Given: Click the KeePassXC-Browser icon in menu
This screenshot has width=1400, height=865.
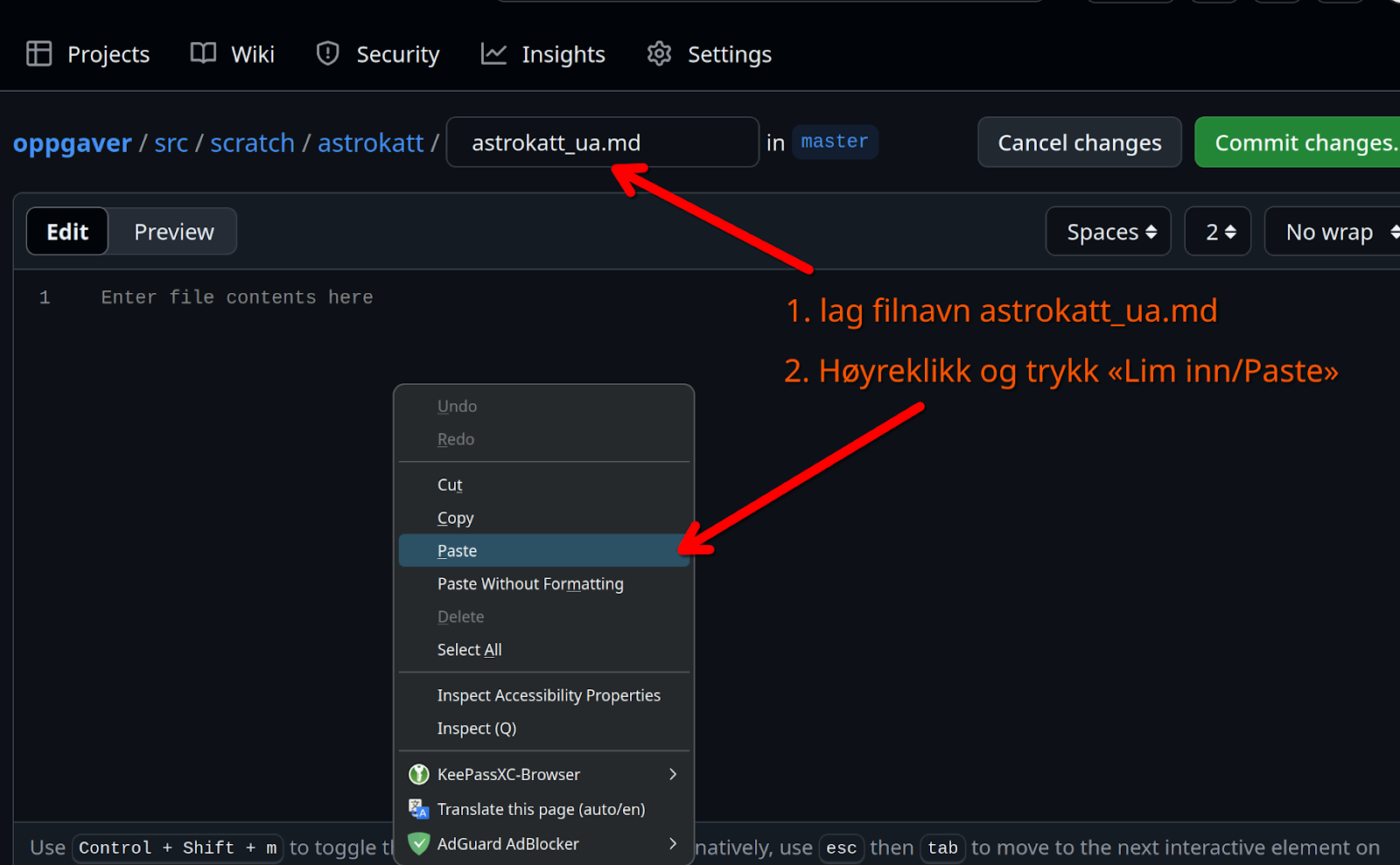Looking at the screenshot, I should click(x=419, y=774).
